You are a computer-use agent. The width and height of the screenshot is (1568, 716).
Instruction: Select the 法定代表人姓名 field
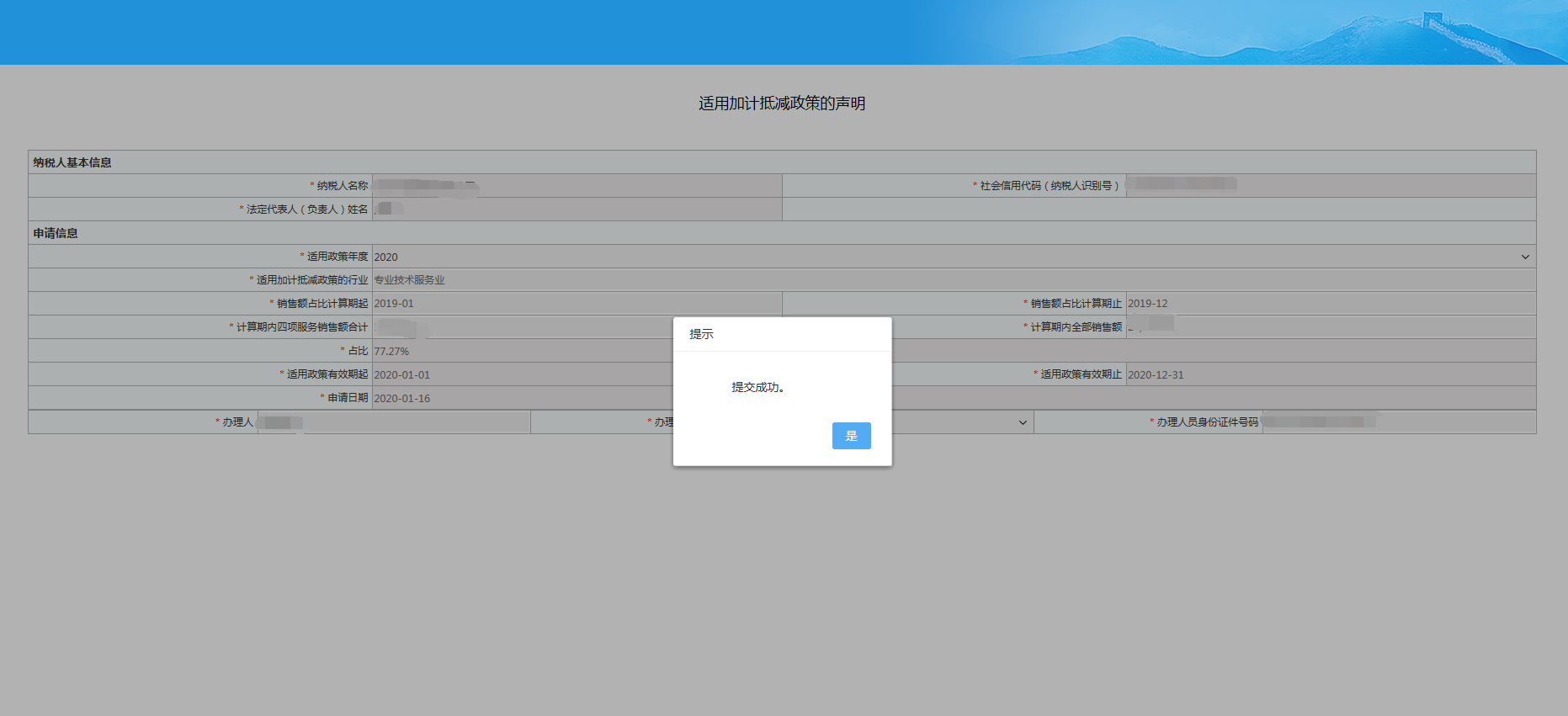[577, 209]
